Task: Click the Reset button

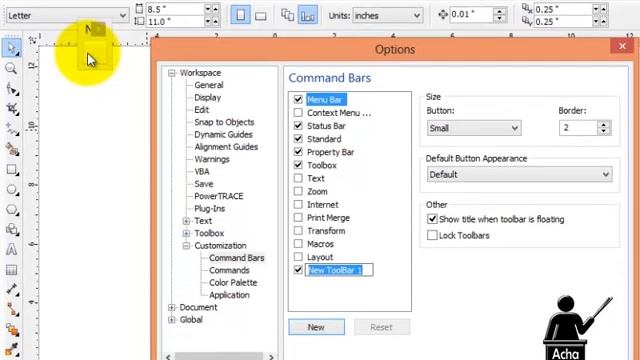Action: click(382, 327)
